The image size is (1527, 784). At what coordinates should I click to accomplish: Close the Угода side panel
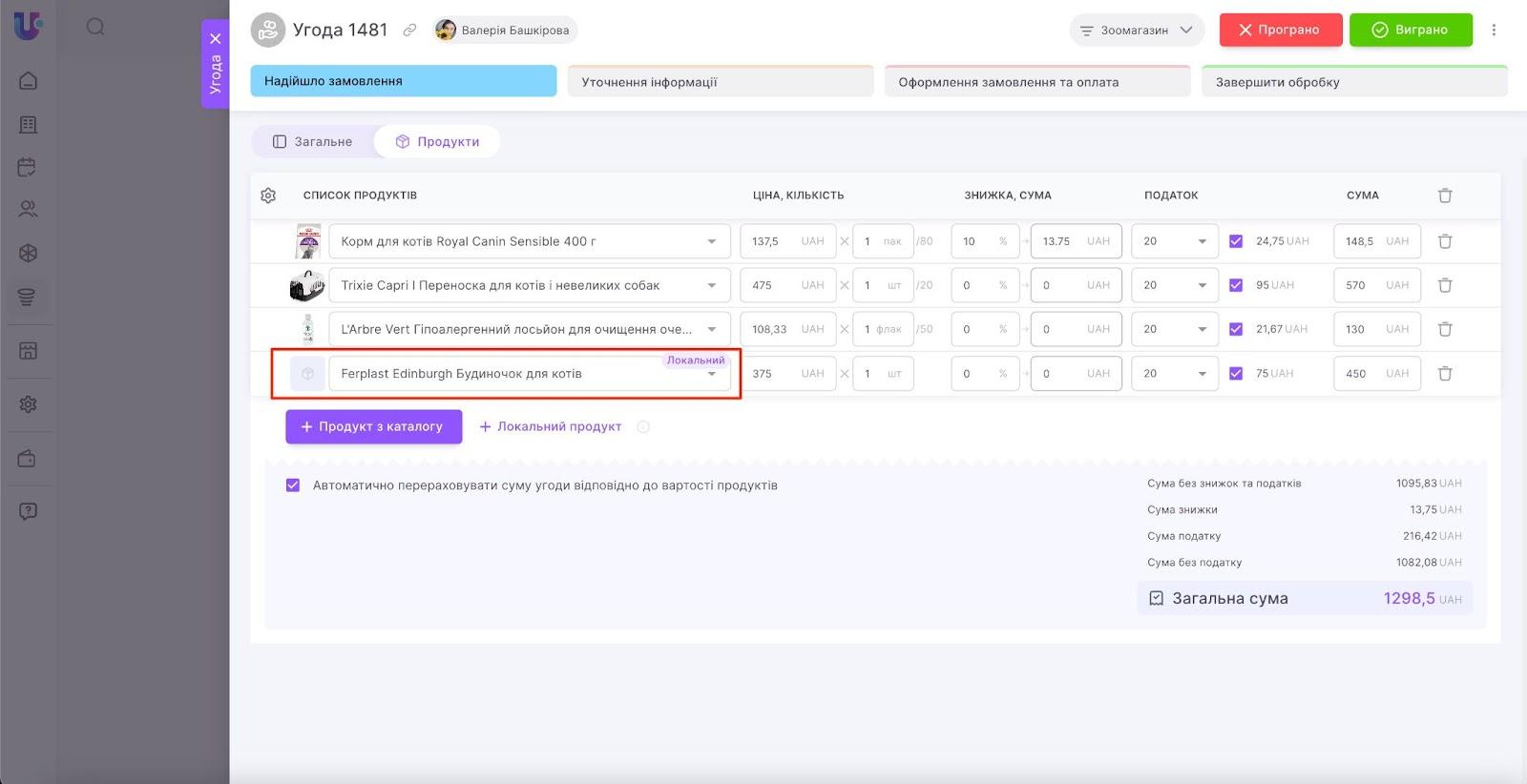(x=216, y=39)
